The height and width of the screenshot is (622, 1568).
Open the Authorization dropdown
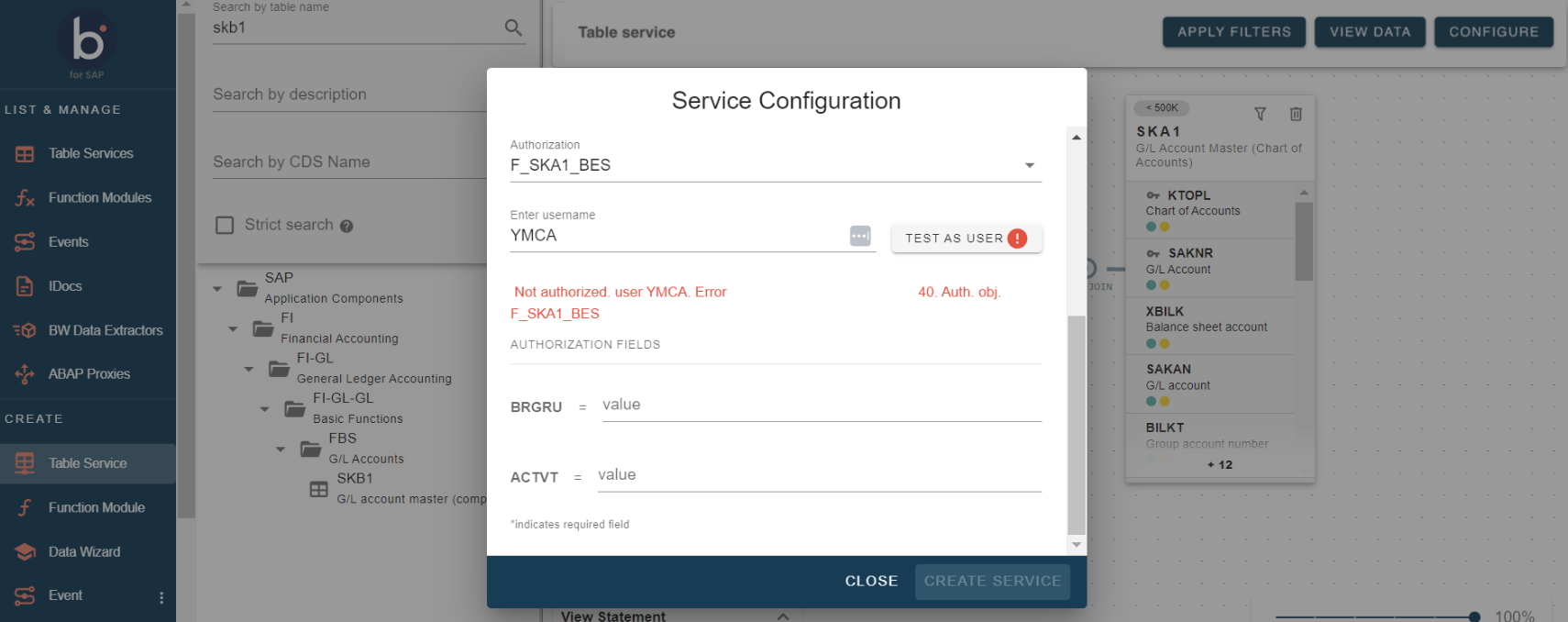click(1030, 165)
